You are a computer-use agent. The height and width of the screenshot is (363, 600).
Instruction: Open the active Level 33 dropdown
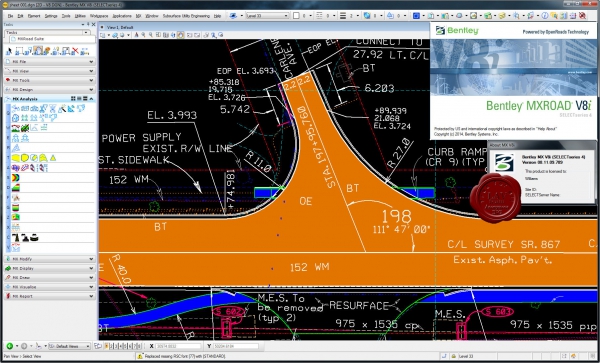tap(267, 16)
